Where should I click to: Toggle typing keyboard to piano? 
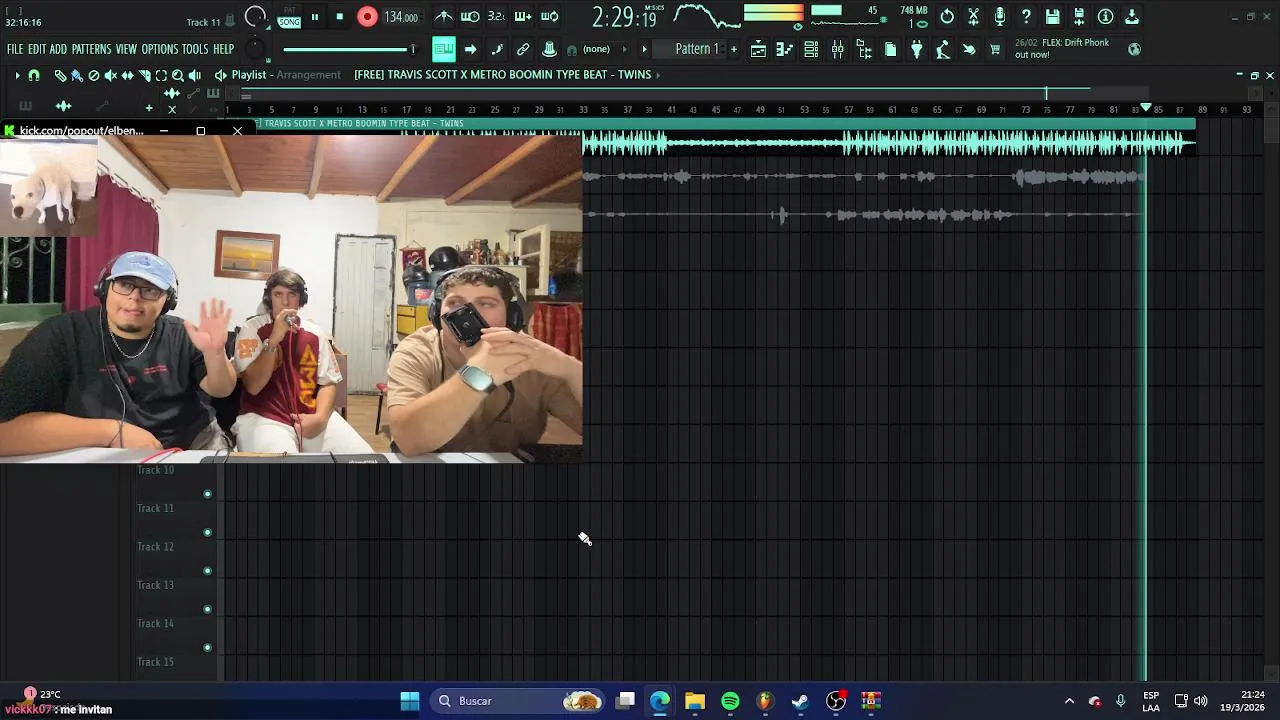click(444, 49)
